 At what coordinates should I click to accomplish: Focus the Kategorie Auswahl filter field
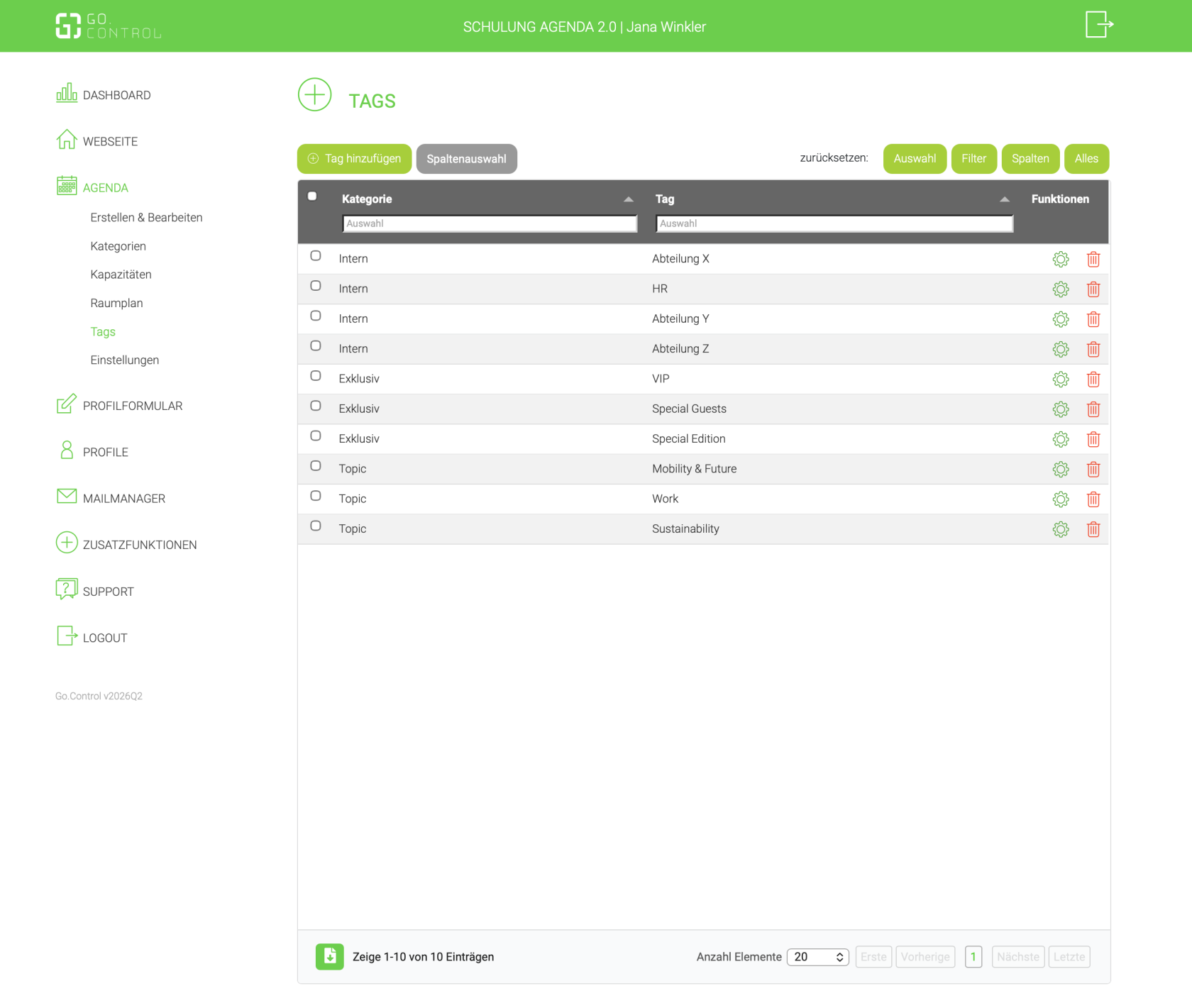pos(490,223)
